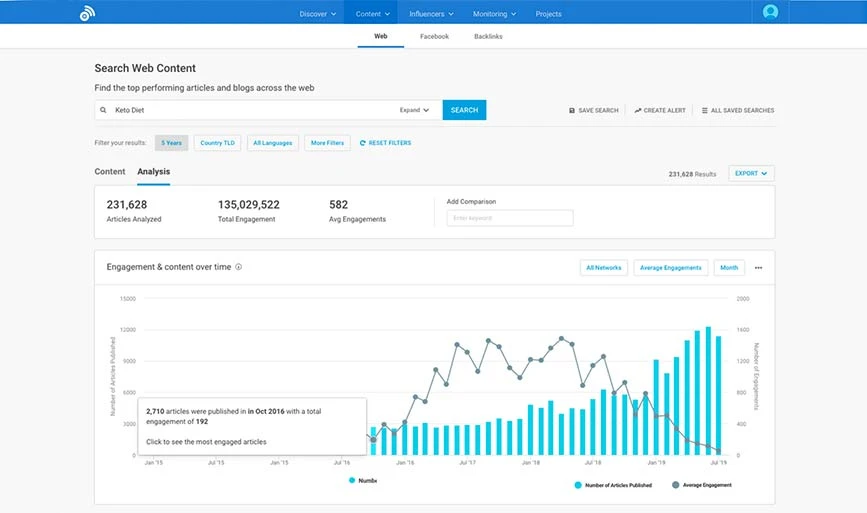Click the Add Comparison keyword field
The height and width of the screenshot is (513, 867).
click(510, 218)
